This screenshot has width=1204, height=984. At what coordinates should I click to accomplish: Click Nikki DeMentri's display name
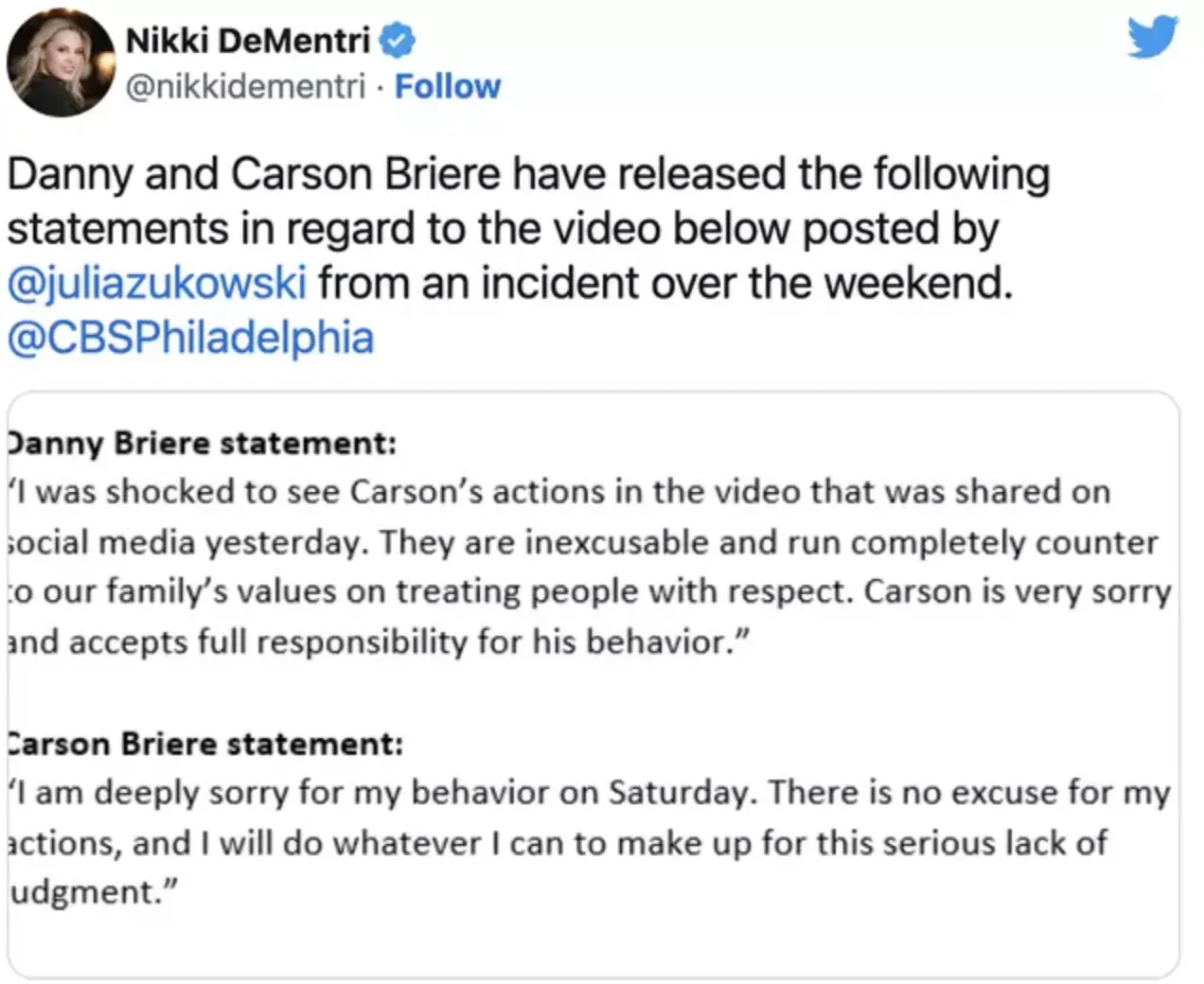click(x=250, y=40)
